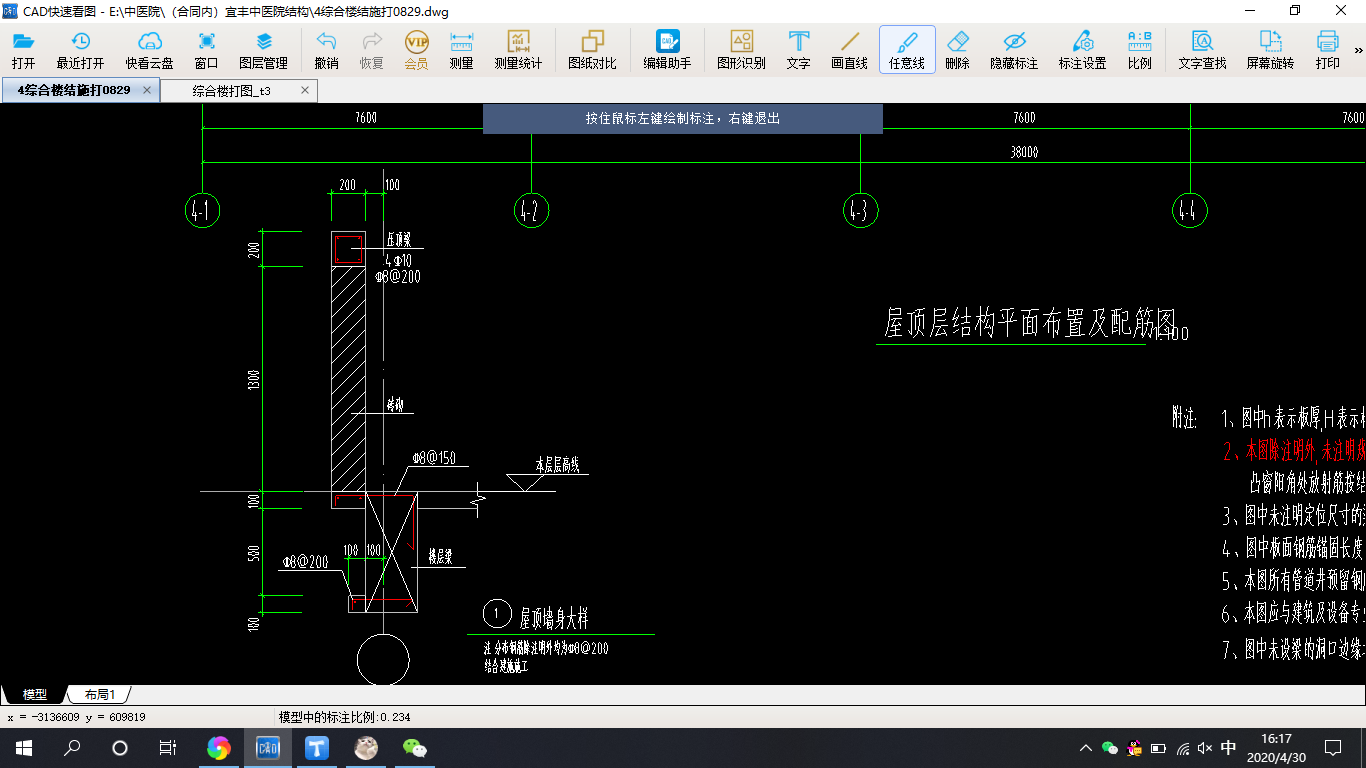Screen dimensions: 1366x768
Task: Open 快看云盘 cloud drive
Action: 149,50
